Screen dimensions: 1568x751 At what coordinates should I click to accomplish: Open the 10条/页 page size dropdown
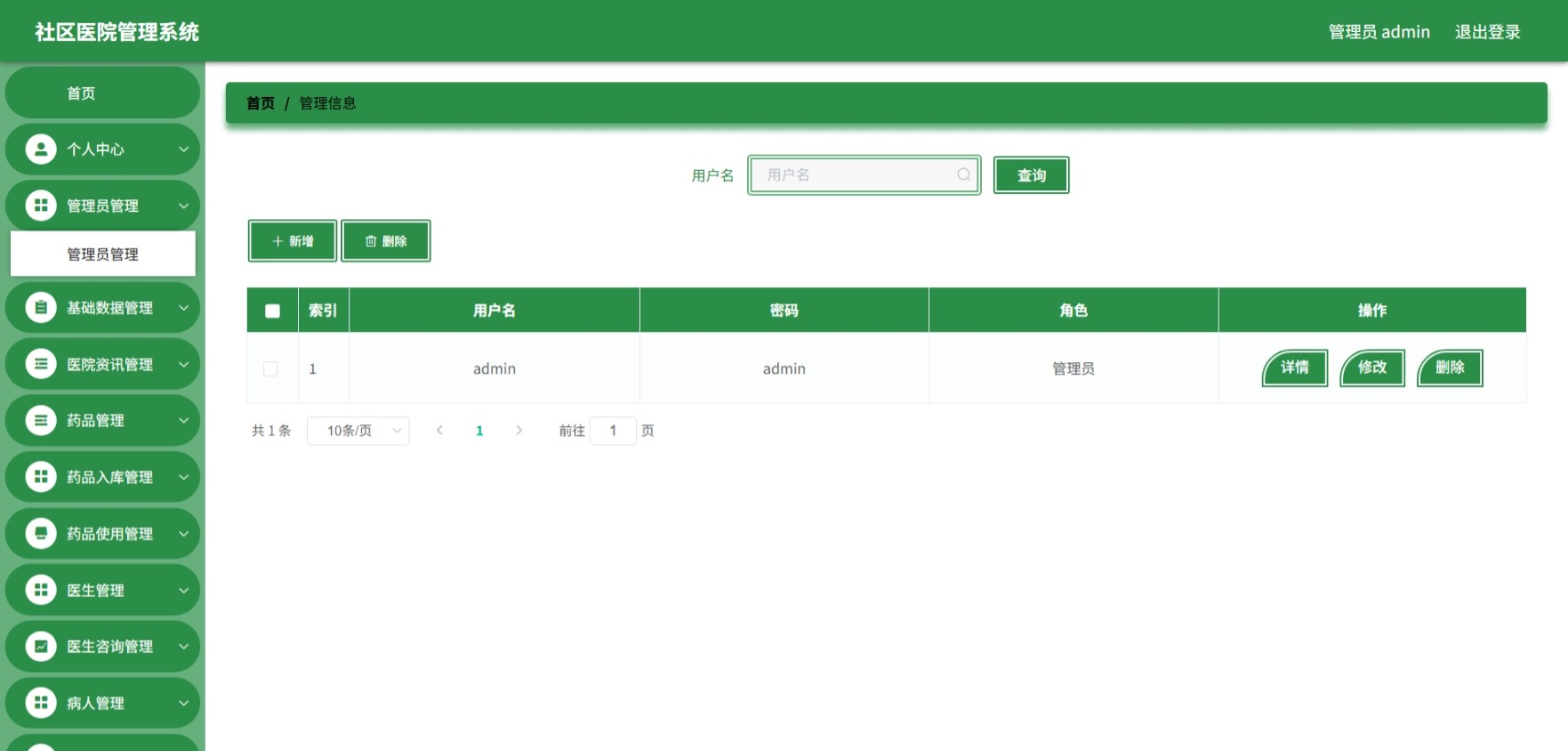(x=358, y=431)
